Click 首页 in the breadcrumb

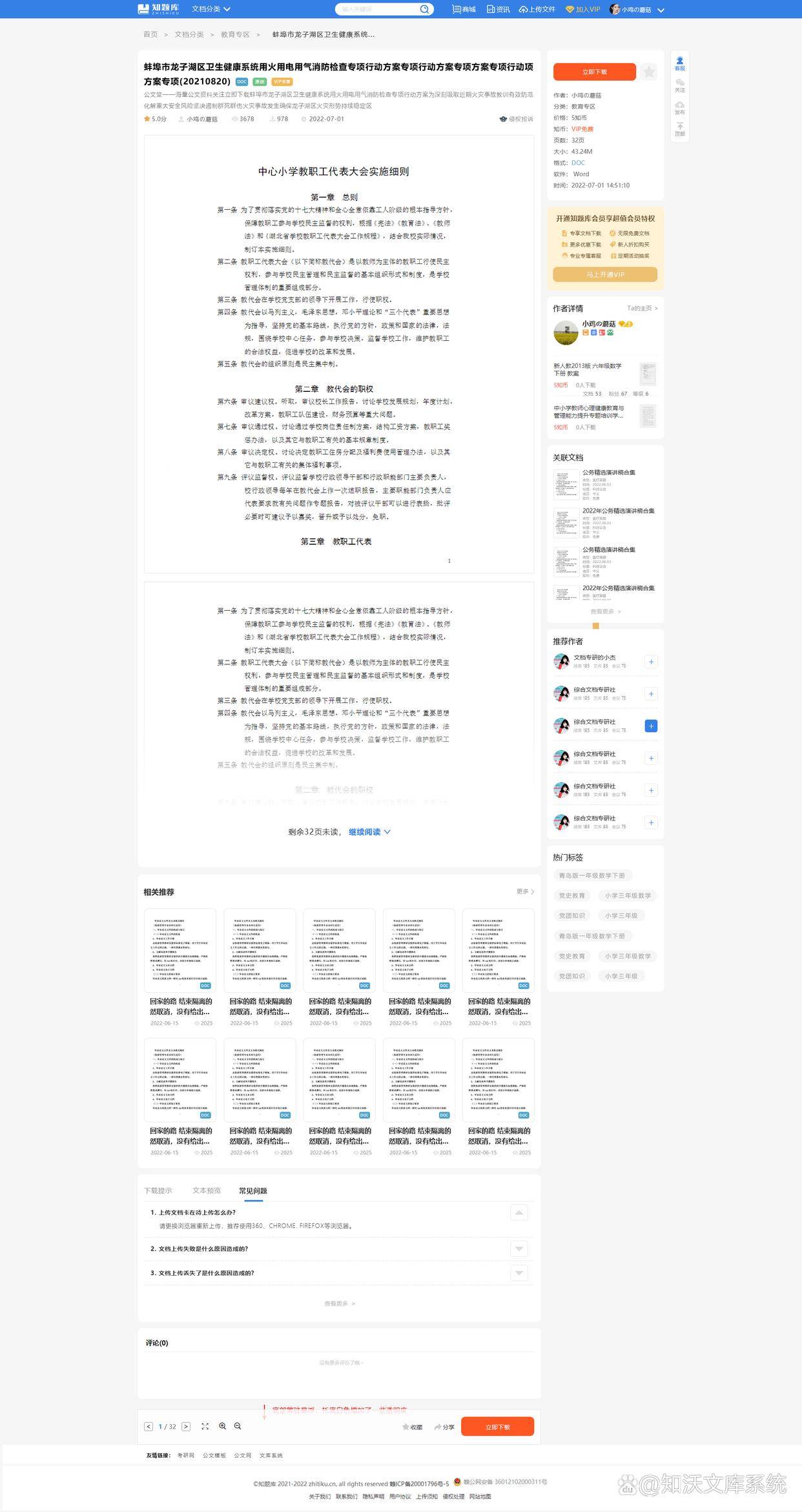pos(150,34)
